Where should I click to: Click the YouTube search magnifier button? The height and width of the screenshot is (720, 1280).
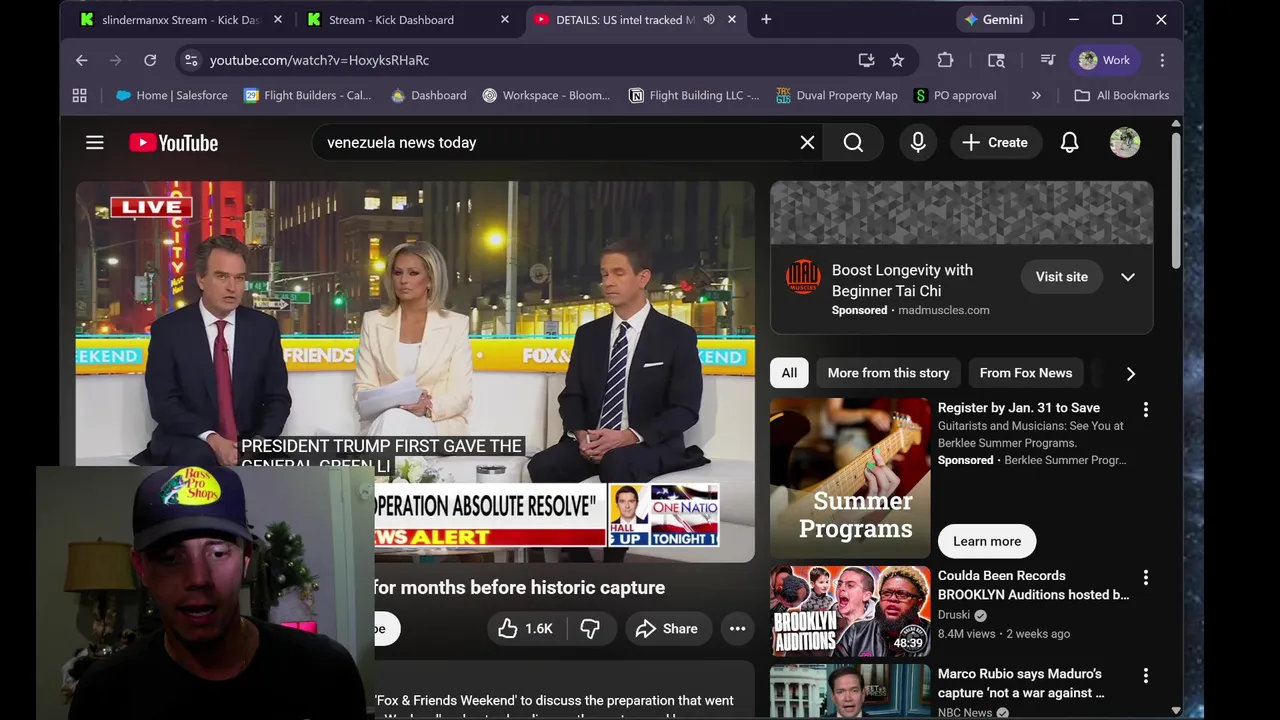tap(853, 143)
